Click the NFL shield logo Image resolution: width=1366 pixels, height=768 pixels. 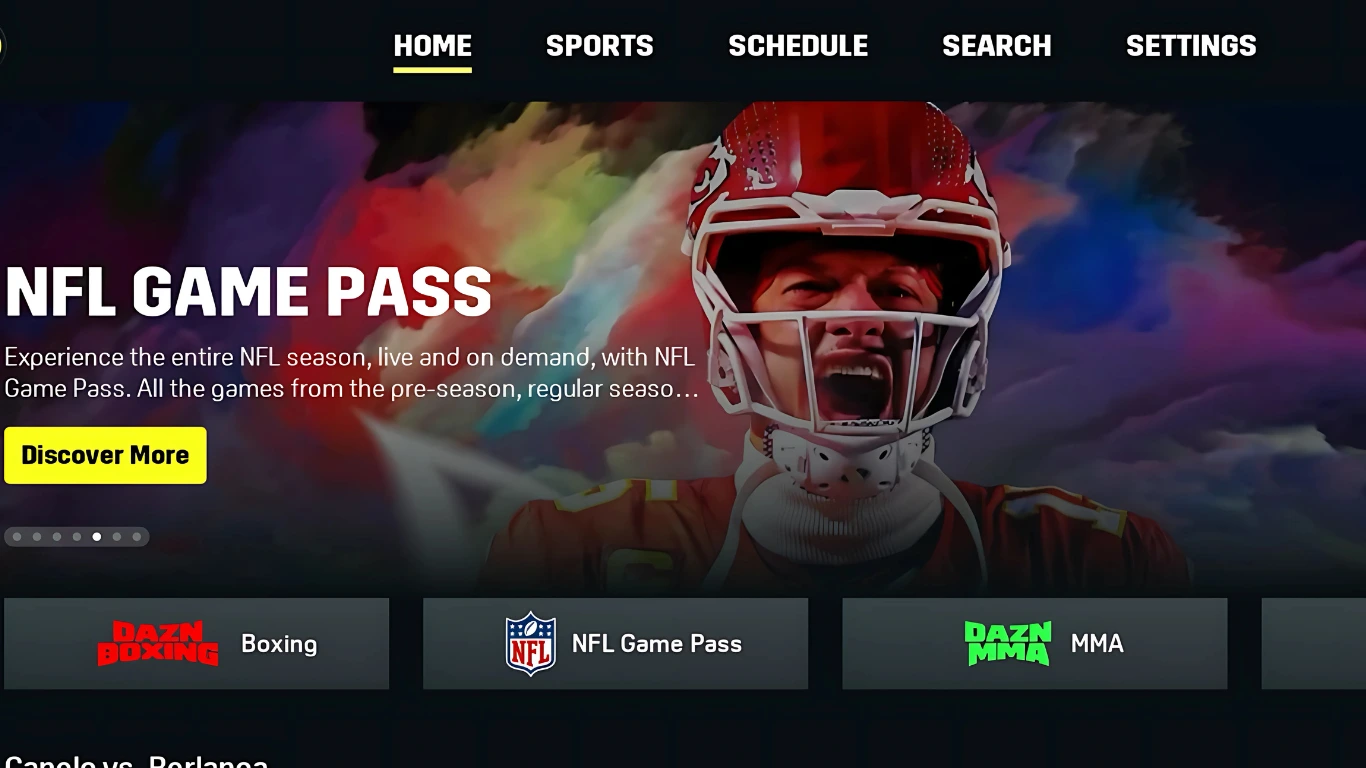tap(531, 644)
